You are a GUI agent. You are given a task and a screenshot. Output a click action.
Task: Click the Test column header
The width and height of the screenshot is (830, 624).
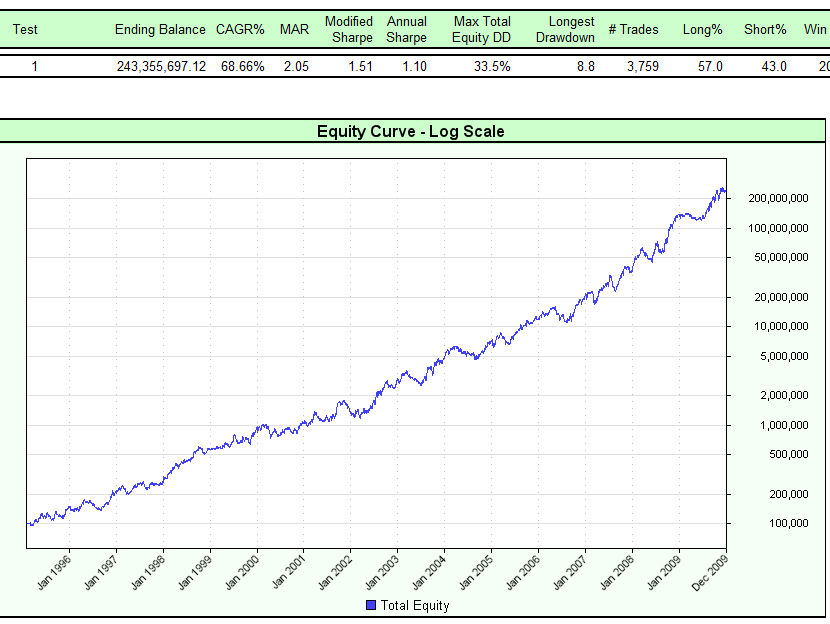[x=25, y=30]
